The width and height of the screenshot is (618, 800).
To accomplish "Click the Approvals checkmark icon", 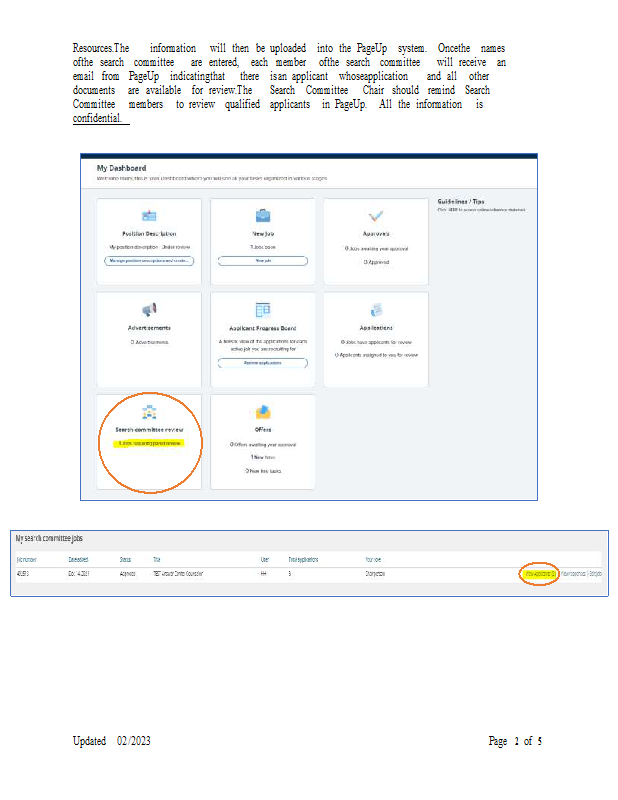I will click(x=376, y=216).
